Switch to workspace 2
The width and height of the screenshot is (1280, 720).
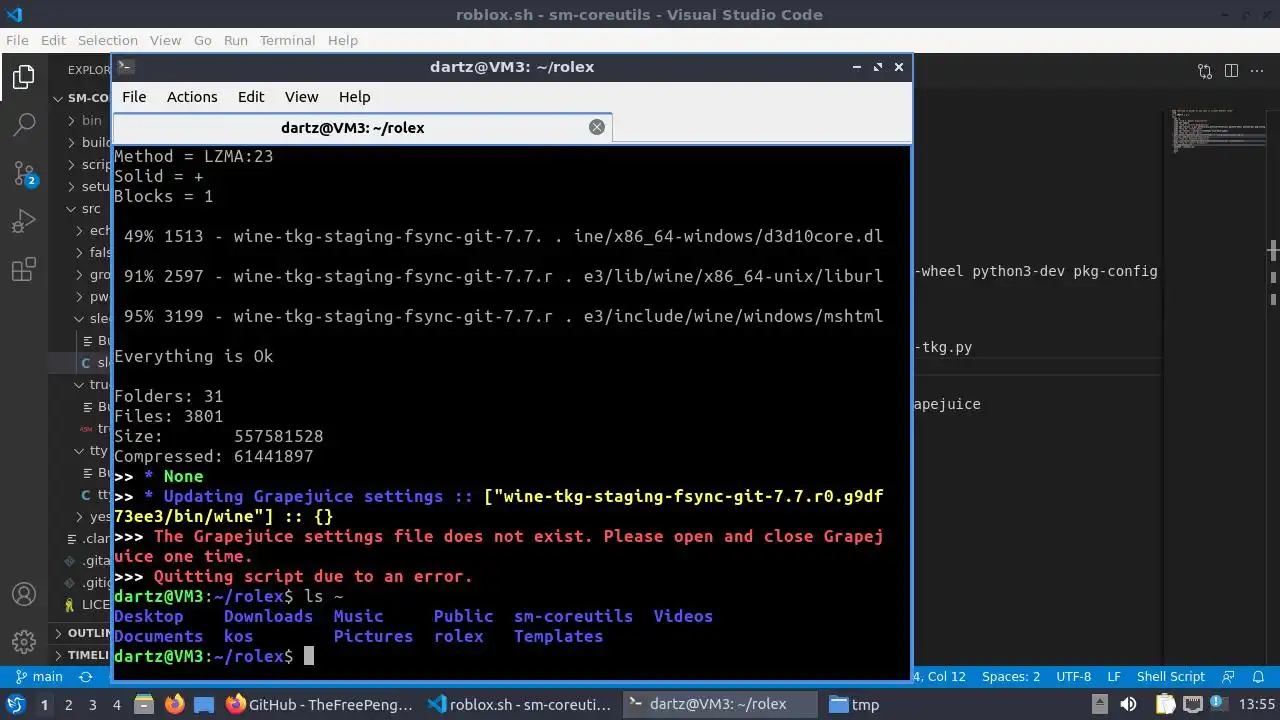click(x=68, y=704)
